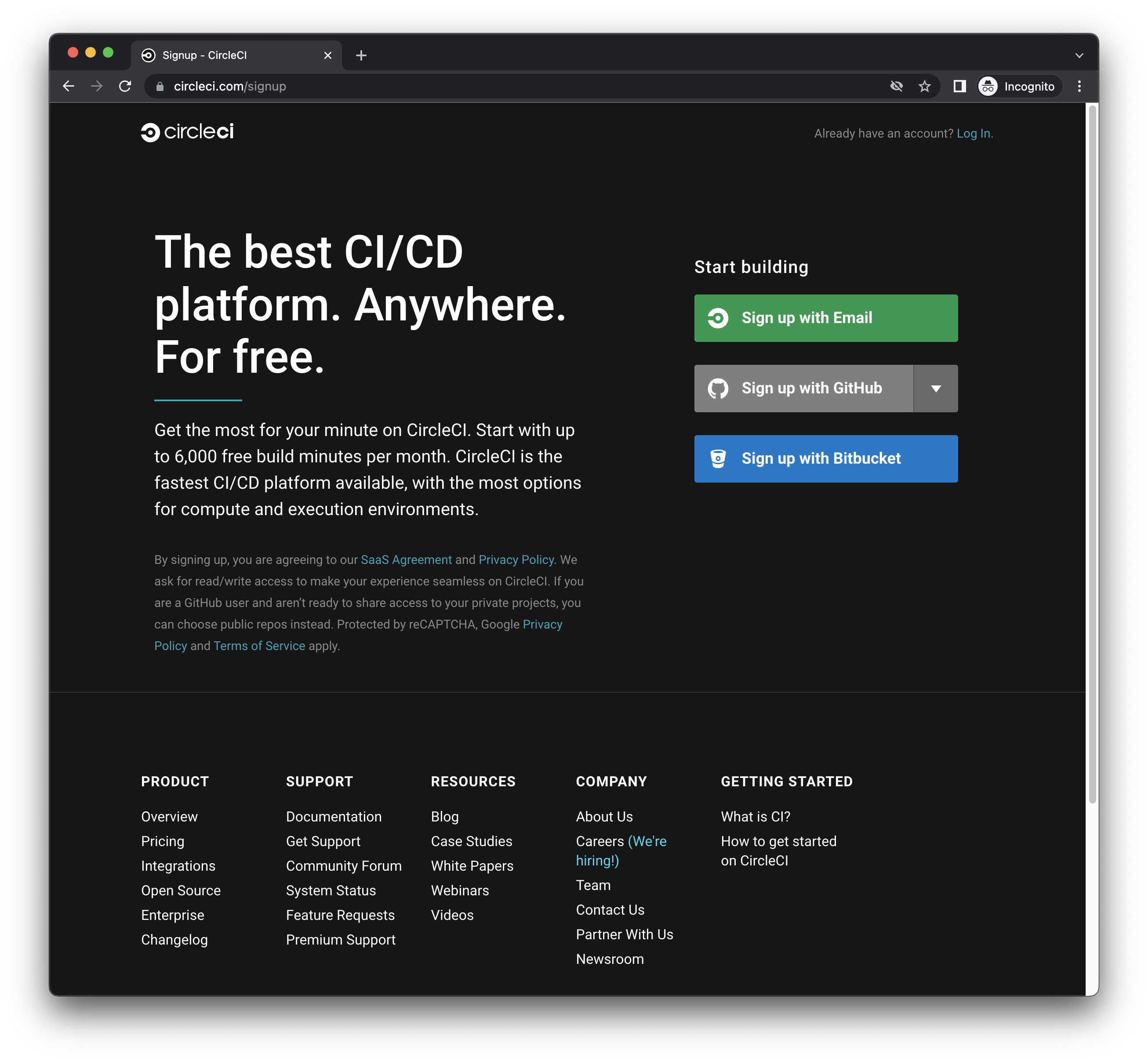Open Chrome's three-dot menu

1079,86
